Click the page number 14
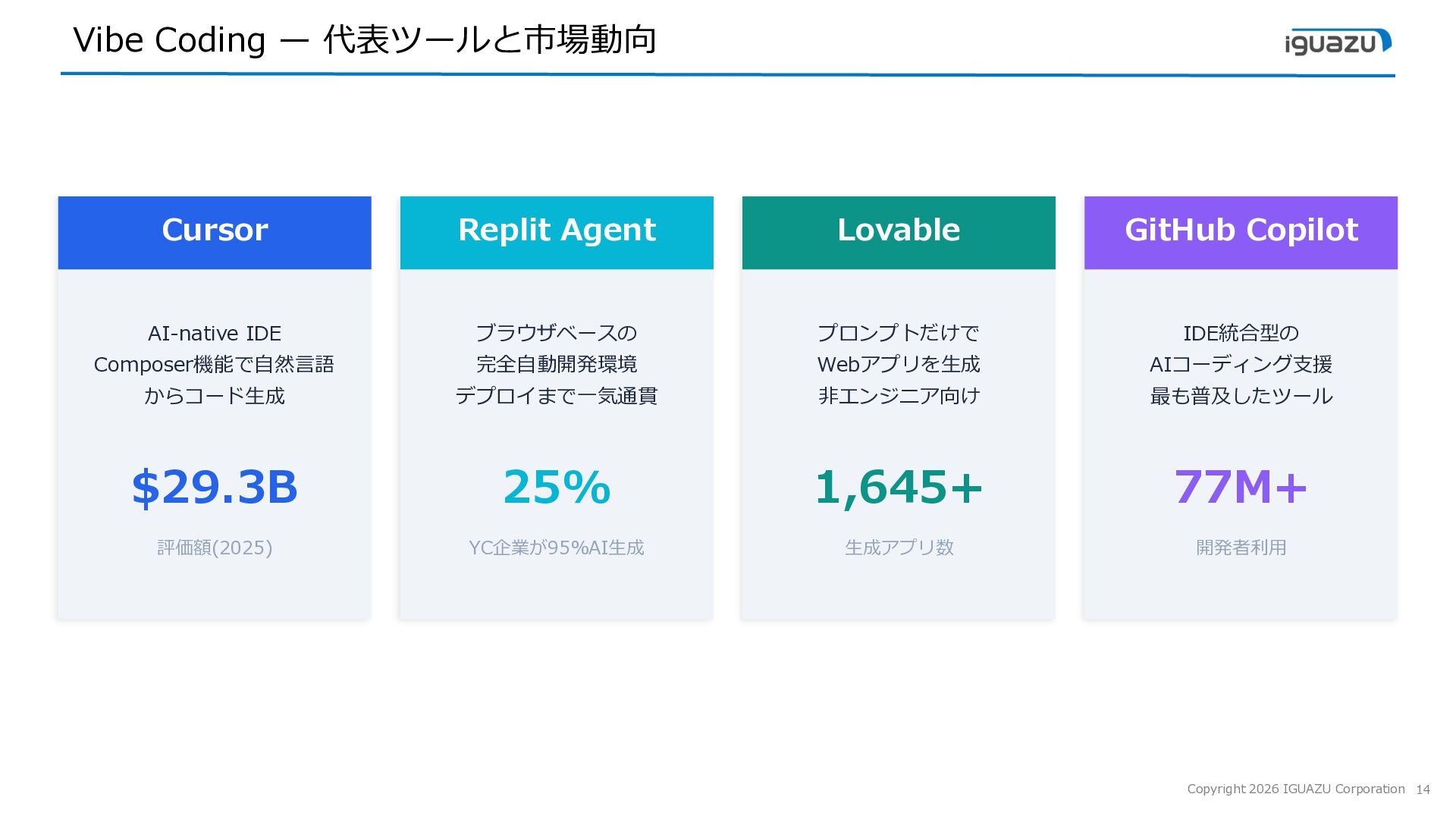Viewport: 1456px width, 819px height. [x=1423, y=789]
